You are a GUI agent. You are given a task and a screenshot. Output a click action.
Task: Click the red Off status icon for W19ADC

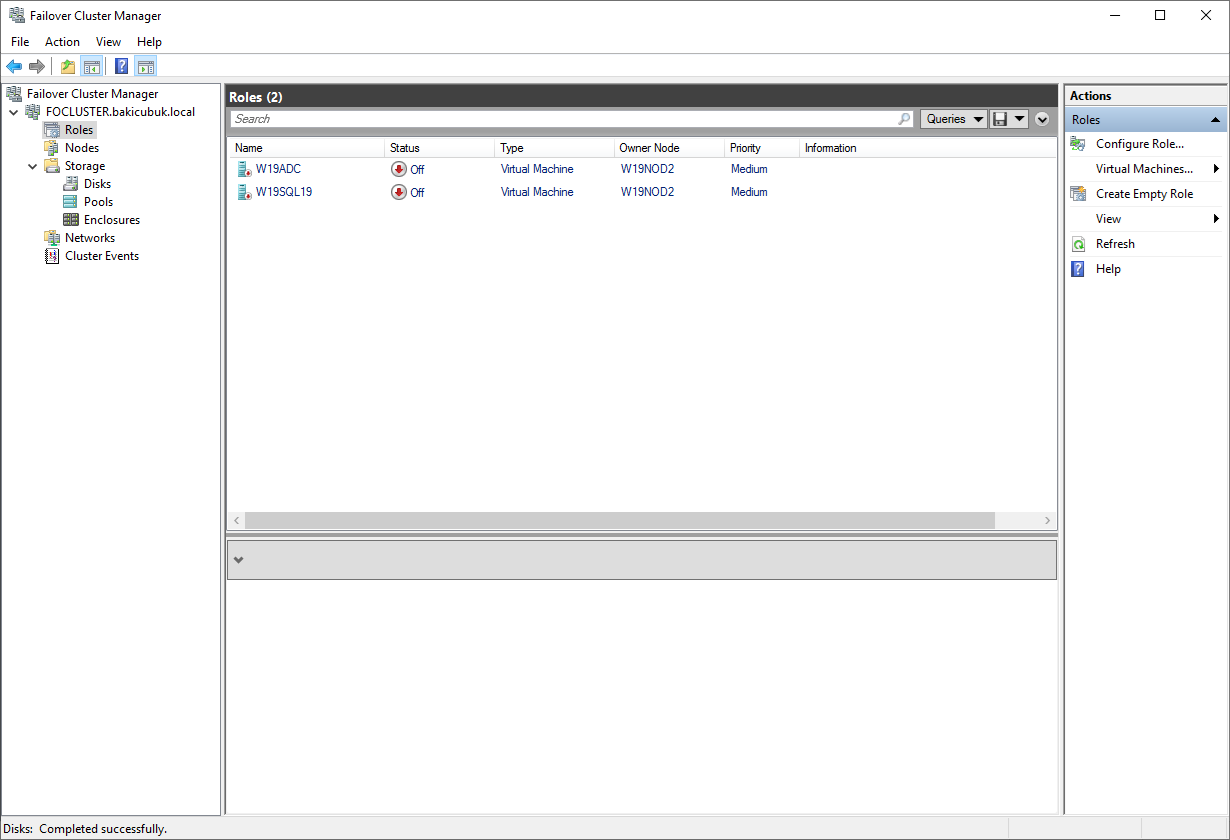(399, 169)
